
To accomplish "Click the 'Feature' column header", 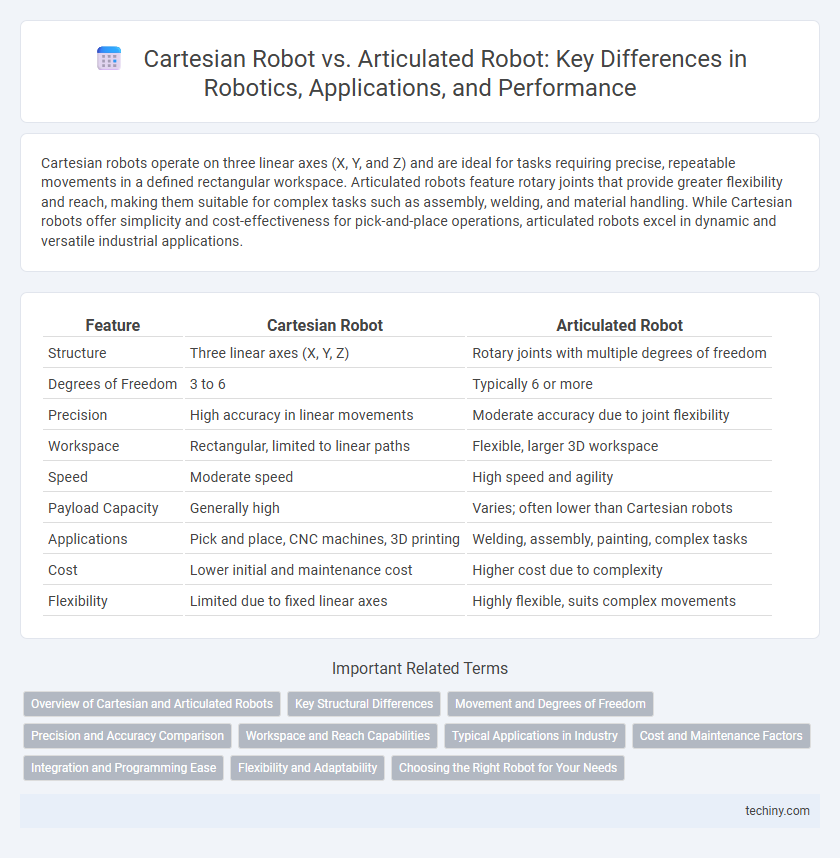I will [113, 325].
